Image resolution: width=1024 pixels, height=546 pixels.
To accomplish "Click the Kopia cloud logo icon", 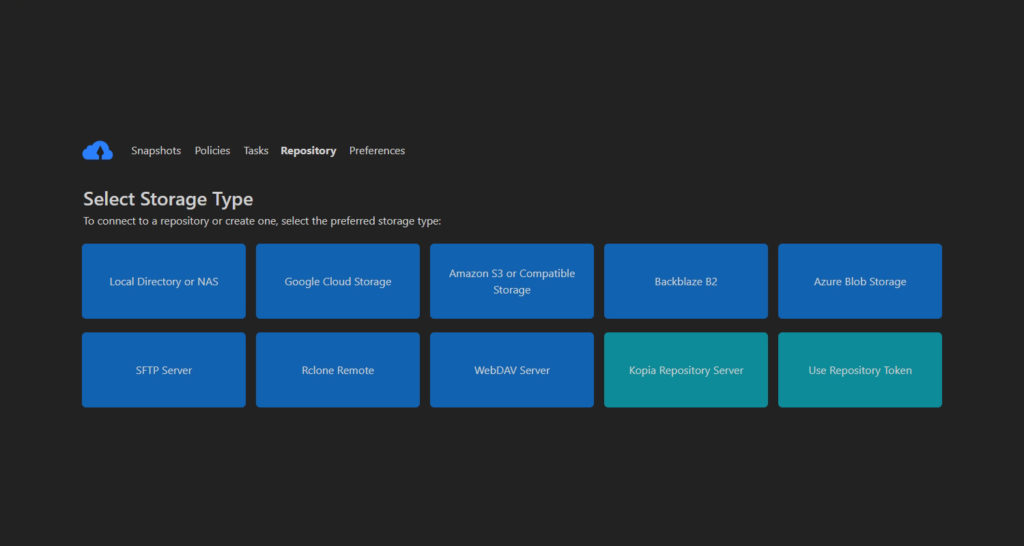I will coord(97,151).
